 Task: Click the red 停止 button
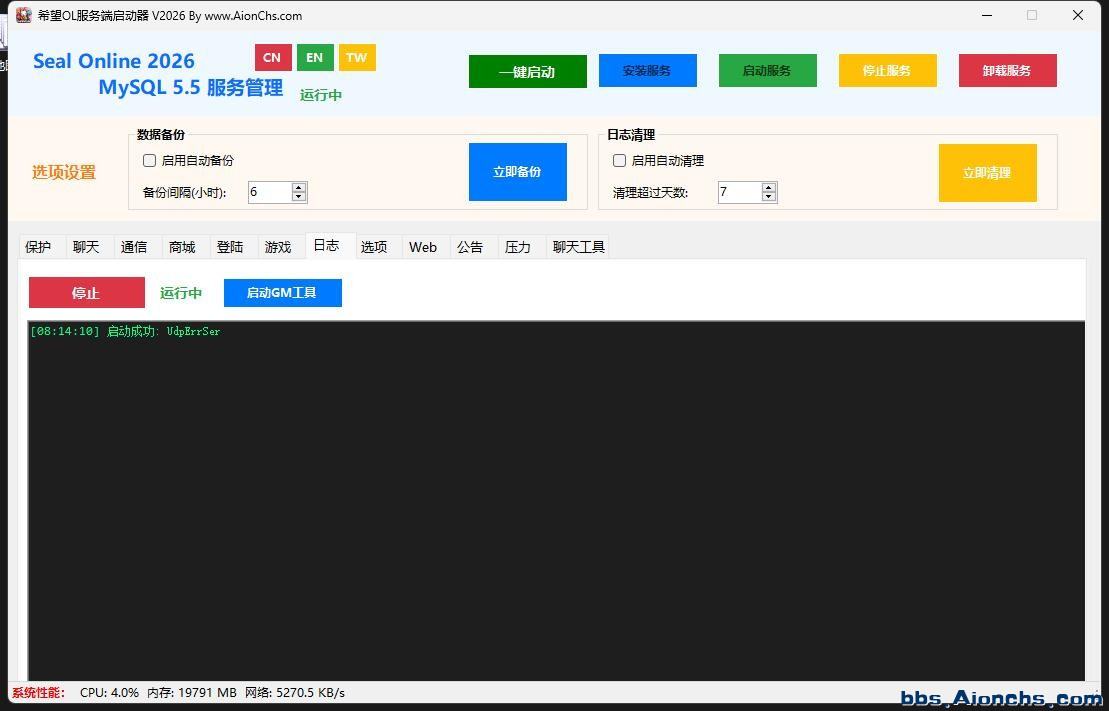[x=87, y=292]
